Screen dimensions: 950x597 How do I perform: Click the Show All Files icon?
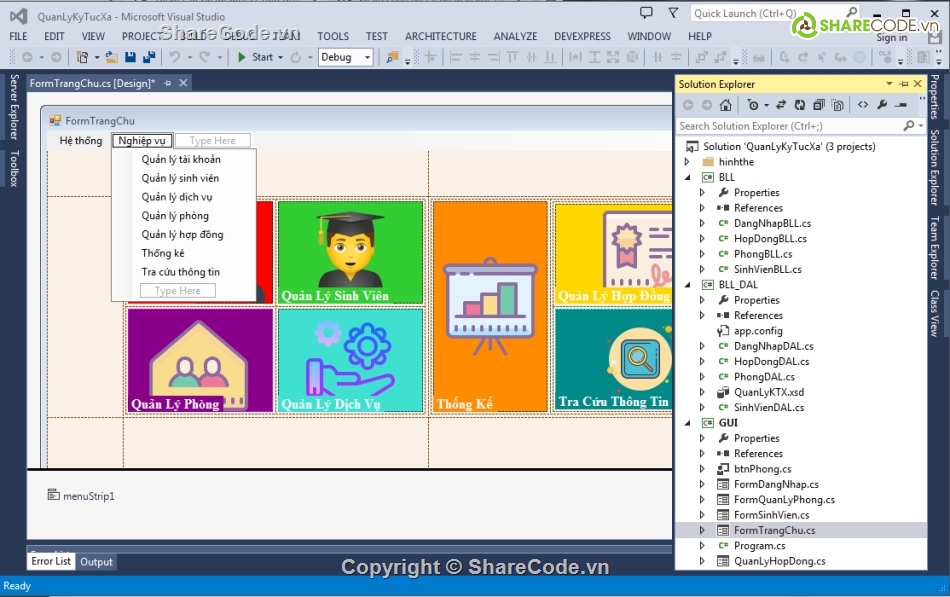838,105
